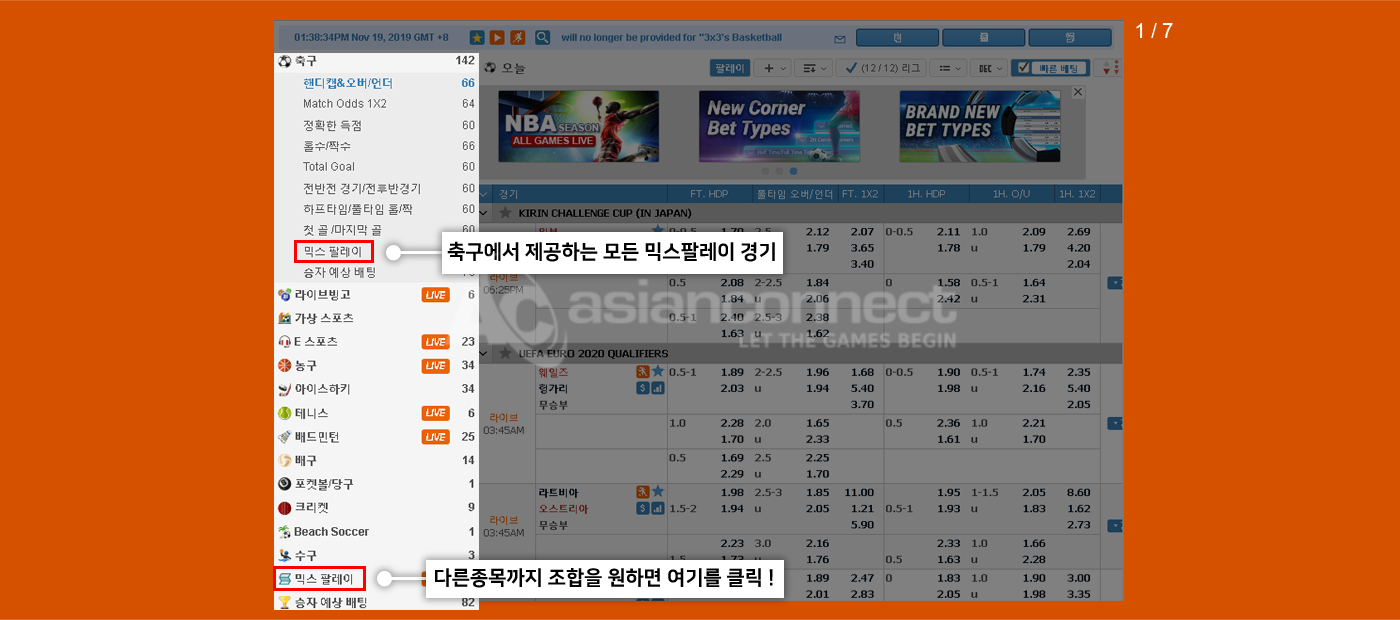Screen dimensions: 1400x620
Task: Select 전반전 경기/전후반경기 menu item
Action: click(x=362, y=188)
